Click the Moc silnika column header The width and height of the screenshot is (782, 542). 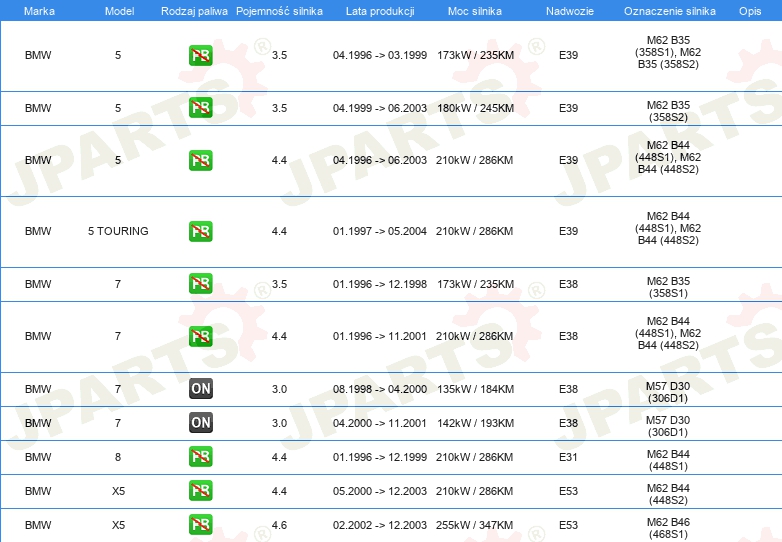(x=475, y=11)
